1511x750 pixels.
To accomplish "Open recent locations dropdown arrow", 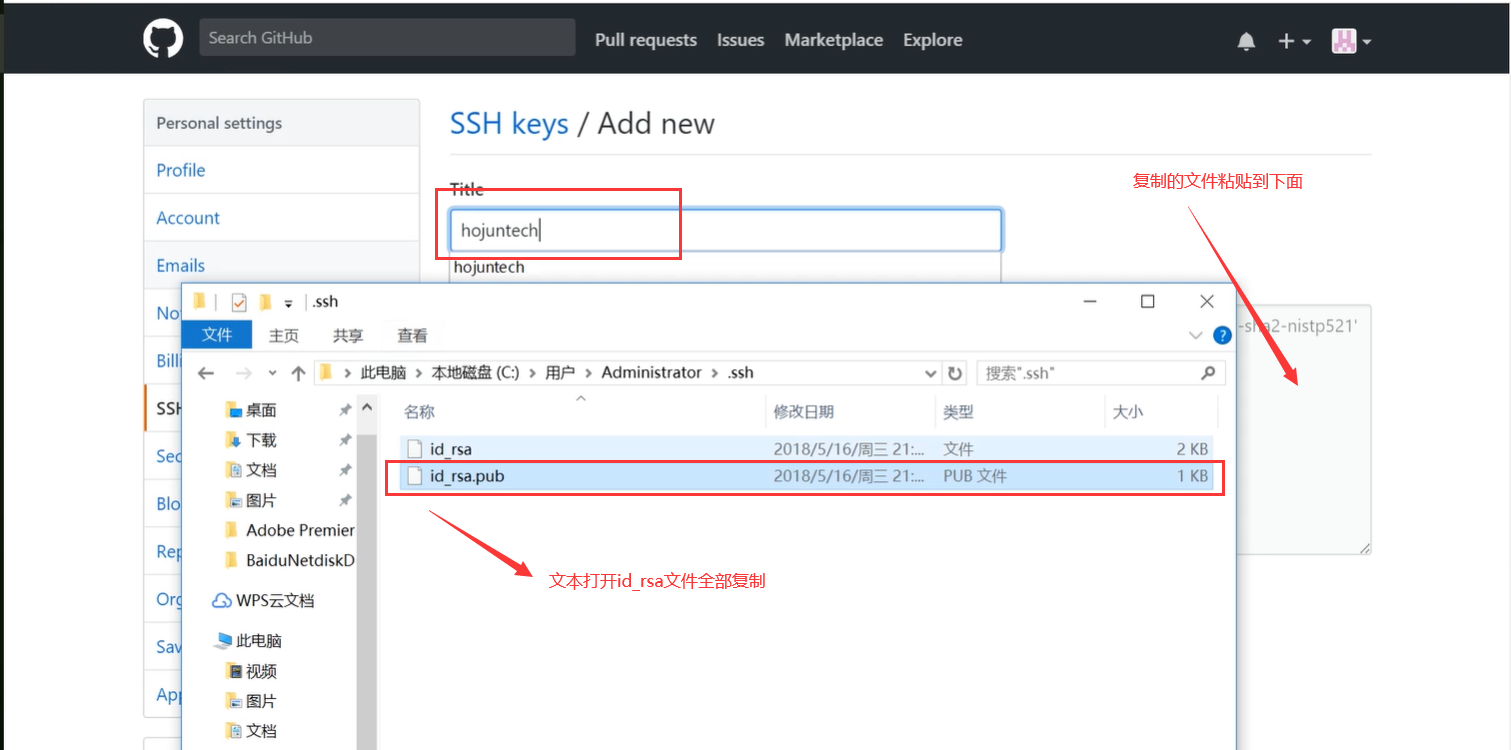I will 272,373.
